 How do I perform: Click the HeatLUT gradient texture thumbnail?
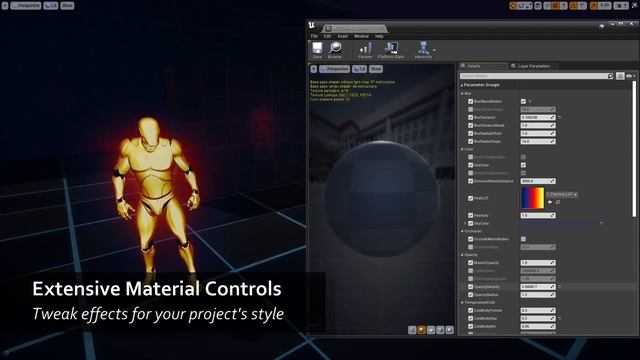[532, 198]
